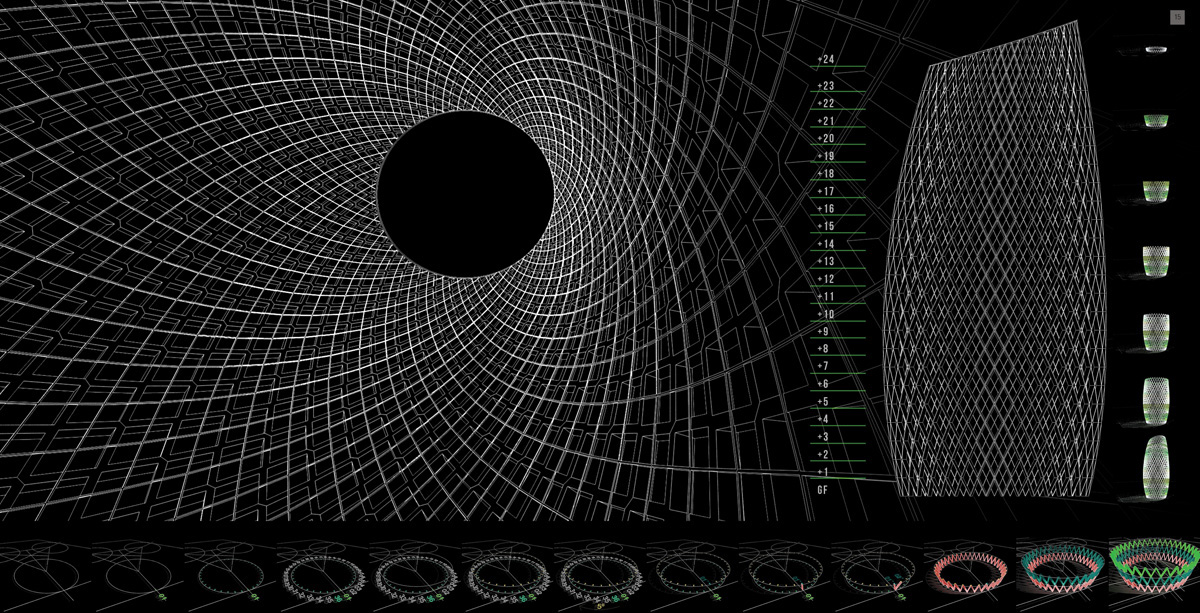Click the black circle in spiral center
The width and height of the screenshot is (1200, 613).
coord(465,194)
